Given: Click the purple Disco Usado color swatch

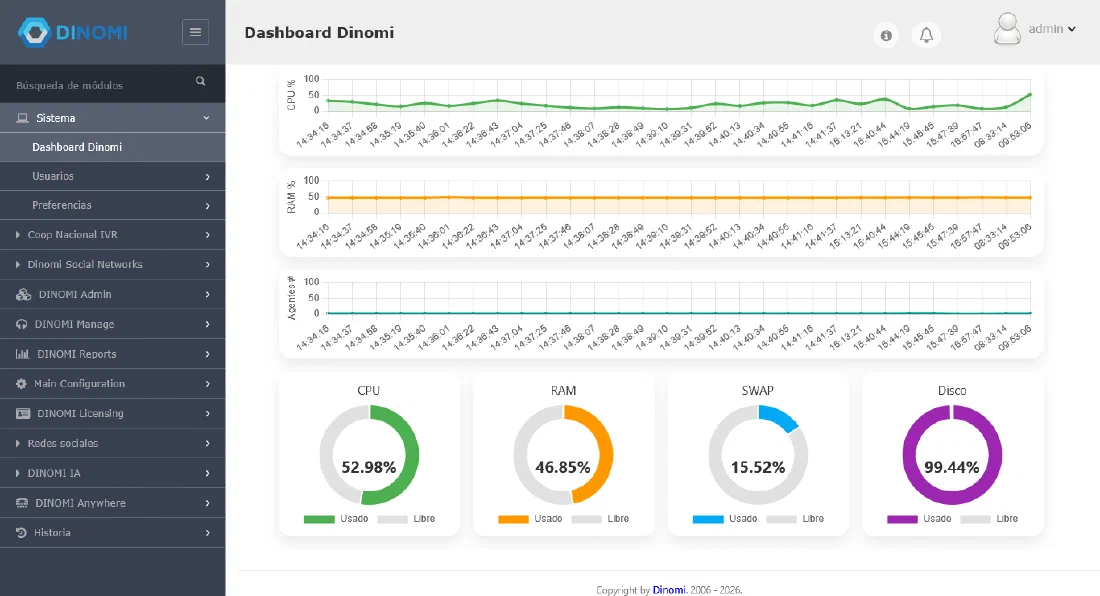Looking at the screenshot, I should pos(902,519).
